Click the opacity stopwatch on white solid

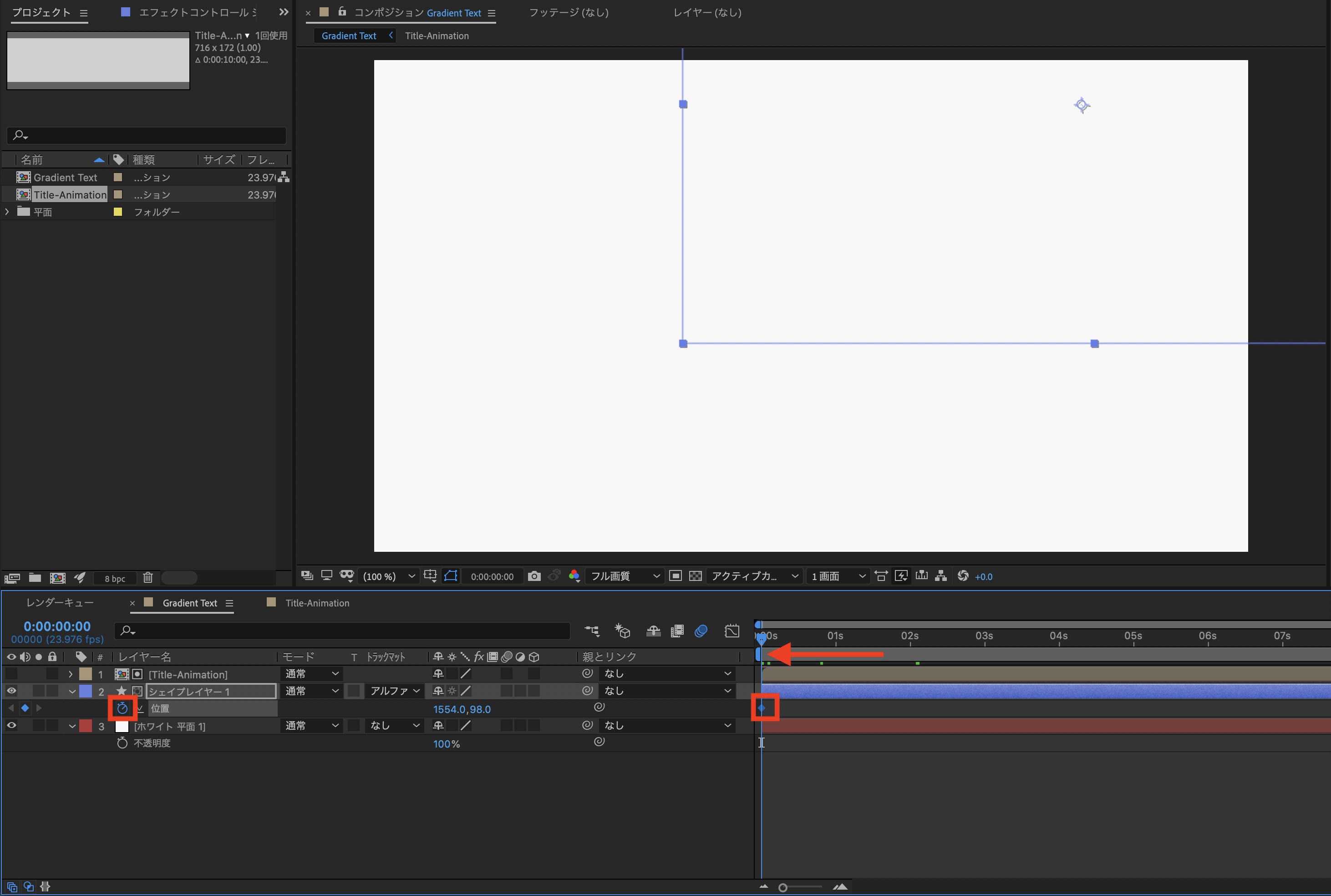coord(122,743)
